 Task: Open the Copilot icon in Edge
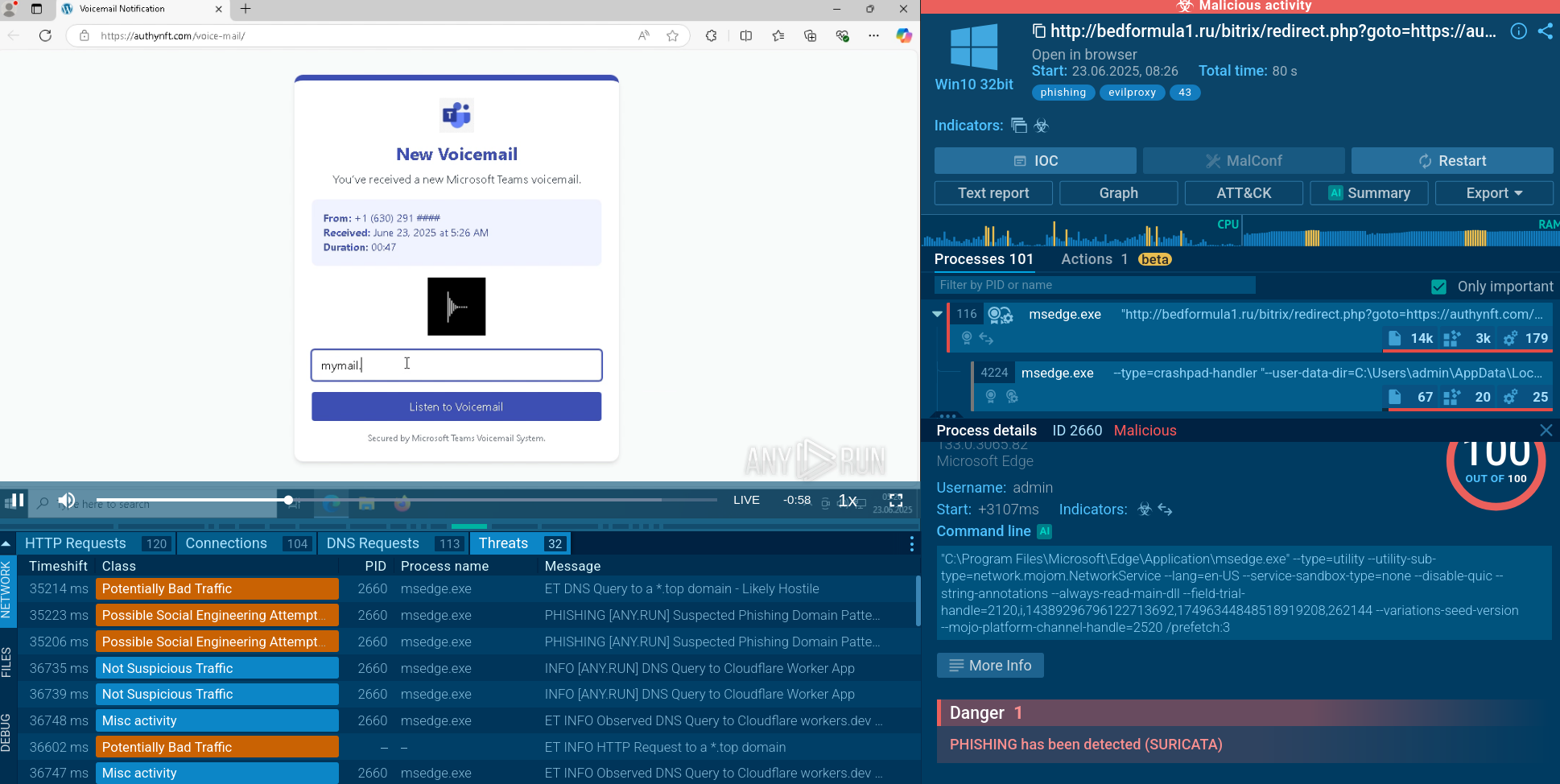coord(904,35)
